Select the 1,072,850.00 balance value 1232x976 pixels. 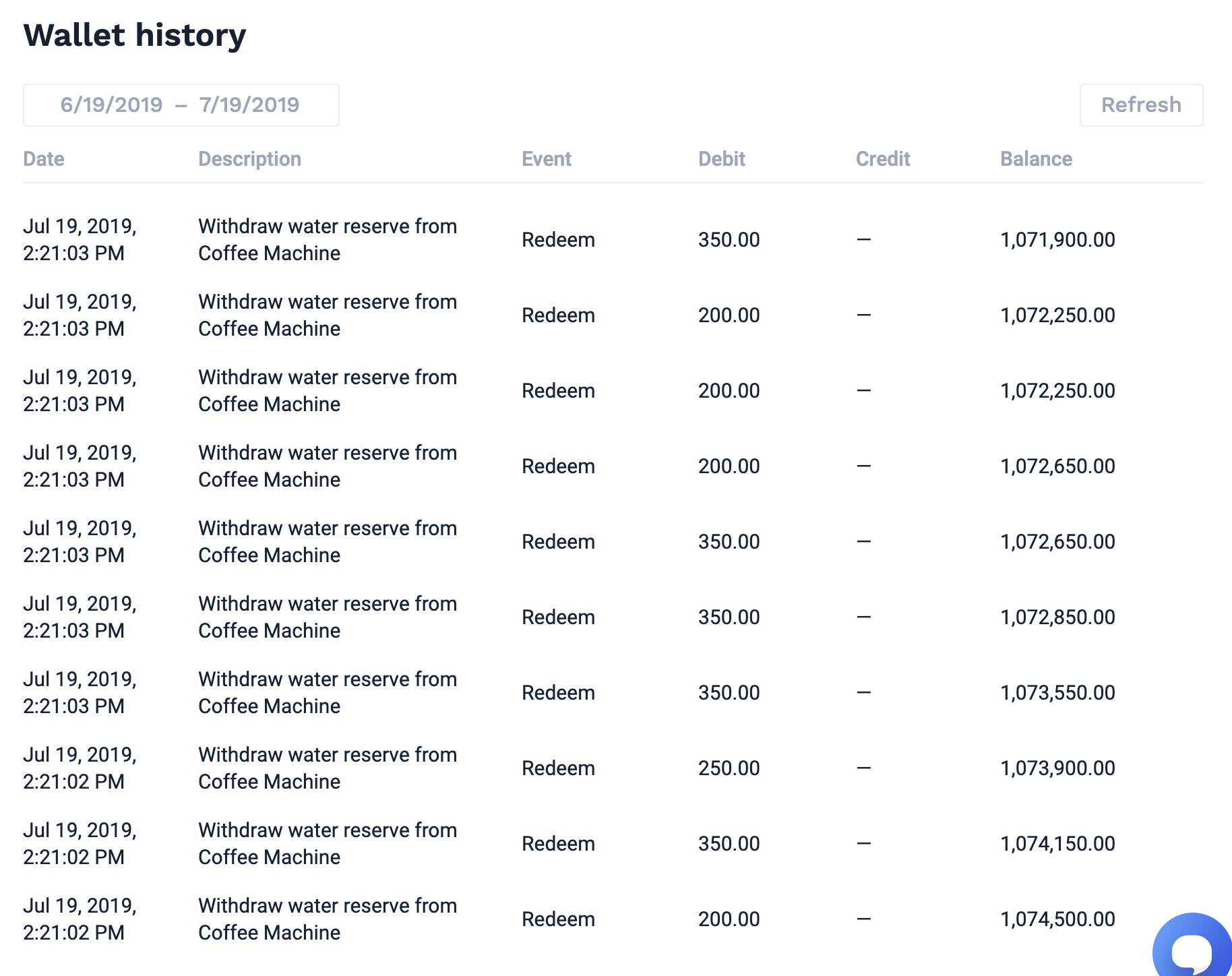[x=1057, y=617]
